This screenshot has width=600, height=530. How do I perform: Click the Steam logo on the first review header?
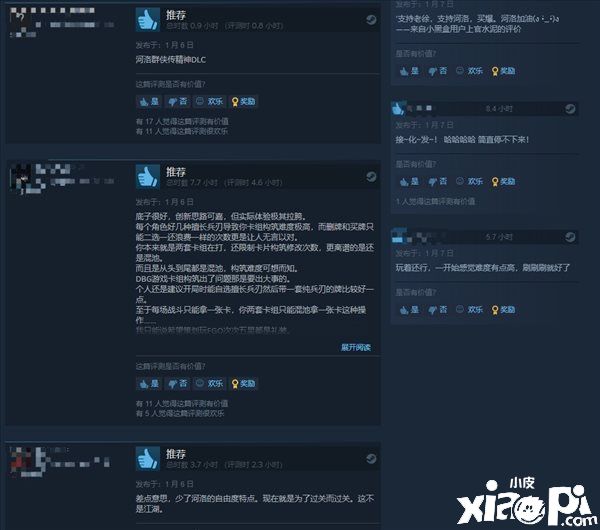(x=371, y=20)
